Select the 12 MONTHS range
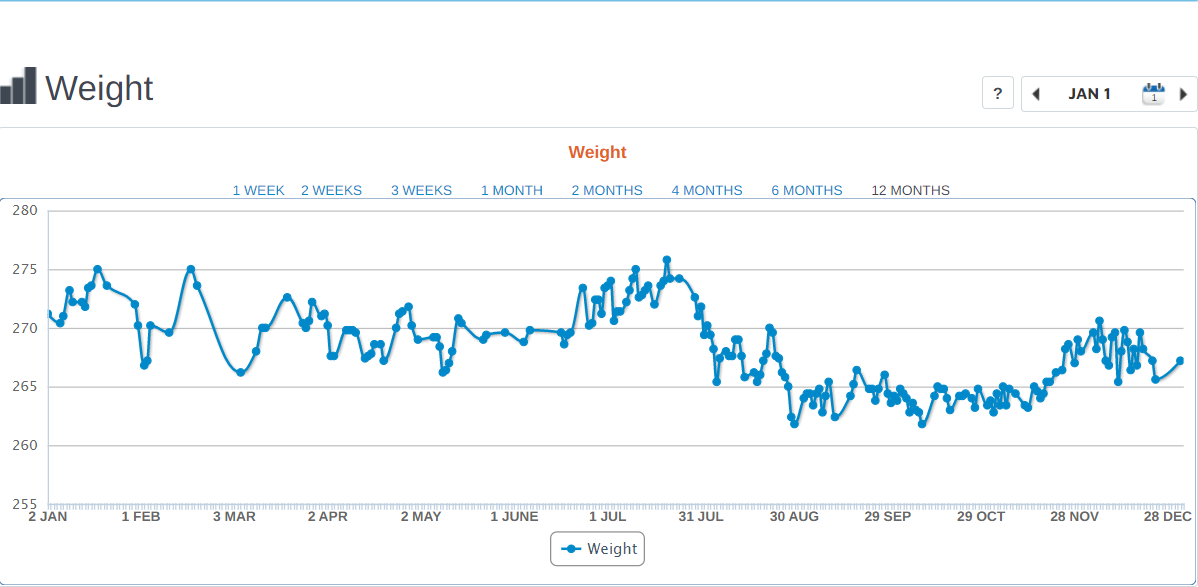Screen dimensions: 1198x587 pos(911,190)
